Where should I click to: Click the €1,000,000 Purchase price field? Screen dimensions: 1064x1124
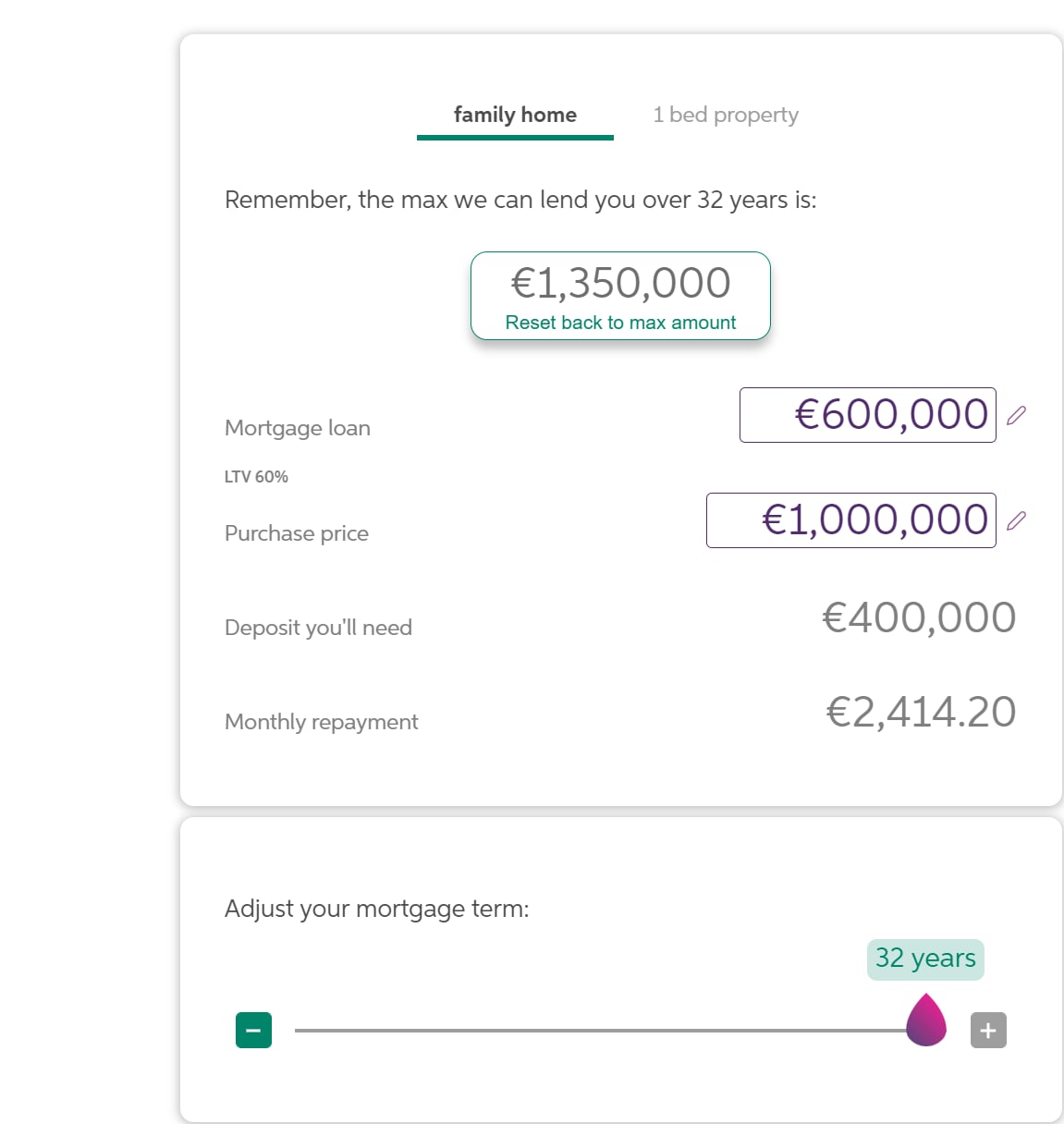pyautogui.click(x=850, y=520)
